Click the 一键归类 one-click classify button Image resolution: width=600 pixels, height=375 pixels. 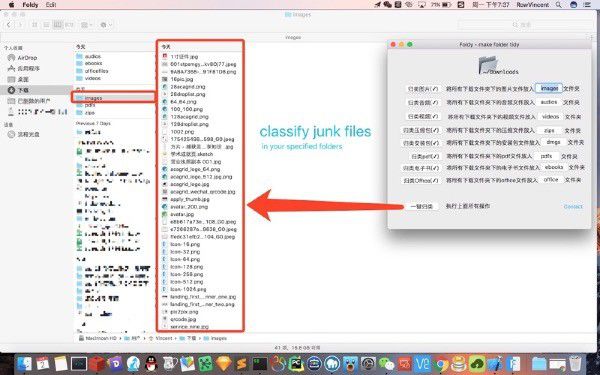pos(421,206)
